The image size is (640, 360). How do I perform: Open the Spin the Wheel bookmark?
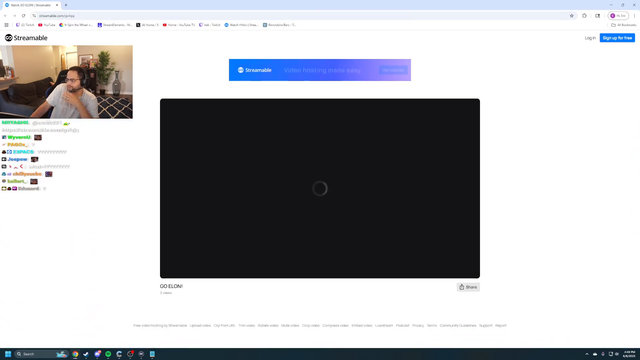(76, 25)
